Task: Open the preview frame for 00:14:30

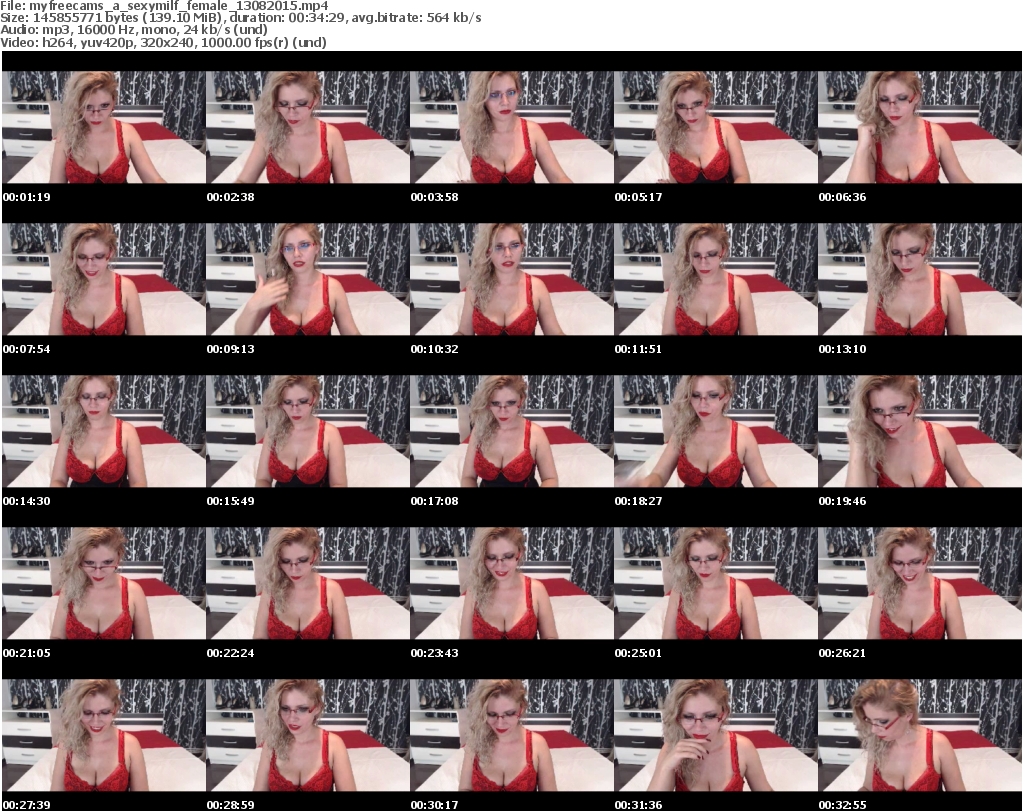Action: tap(104, 432)
